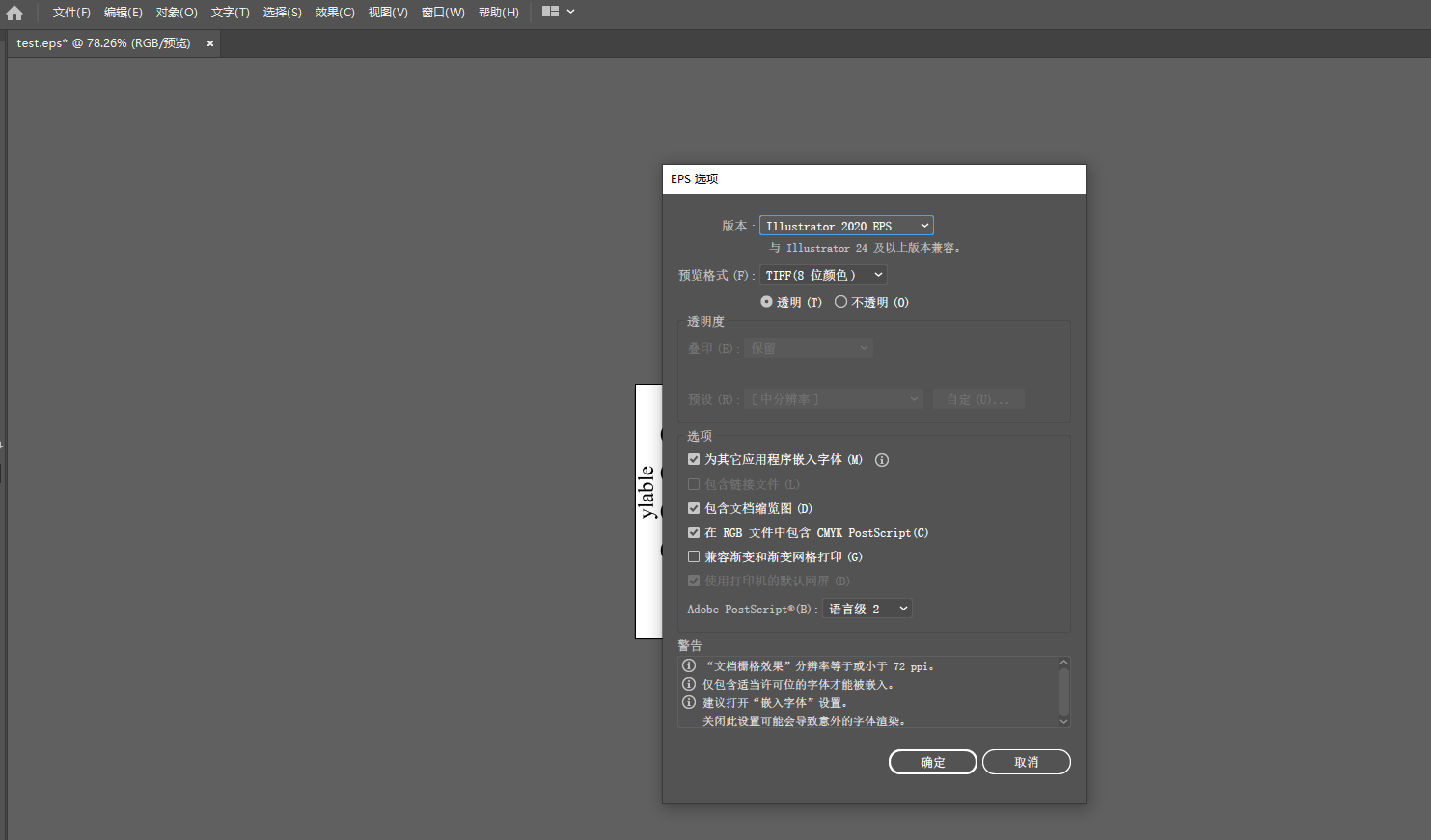This screenshot has height=840, width=1431.
Task: Click the 取消 button to dismiss the dialog
Action: click(x=1026, y=761)
